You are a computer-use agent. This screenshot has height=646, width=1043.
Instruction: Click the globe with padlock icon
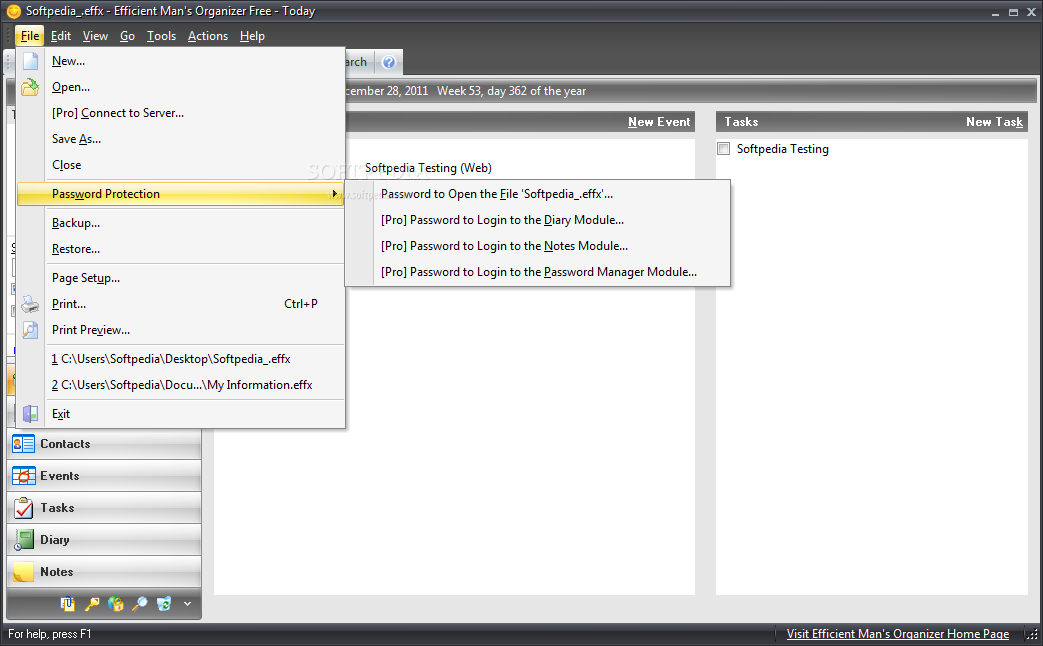point(116,603)
